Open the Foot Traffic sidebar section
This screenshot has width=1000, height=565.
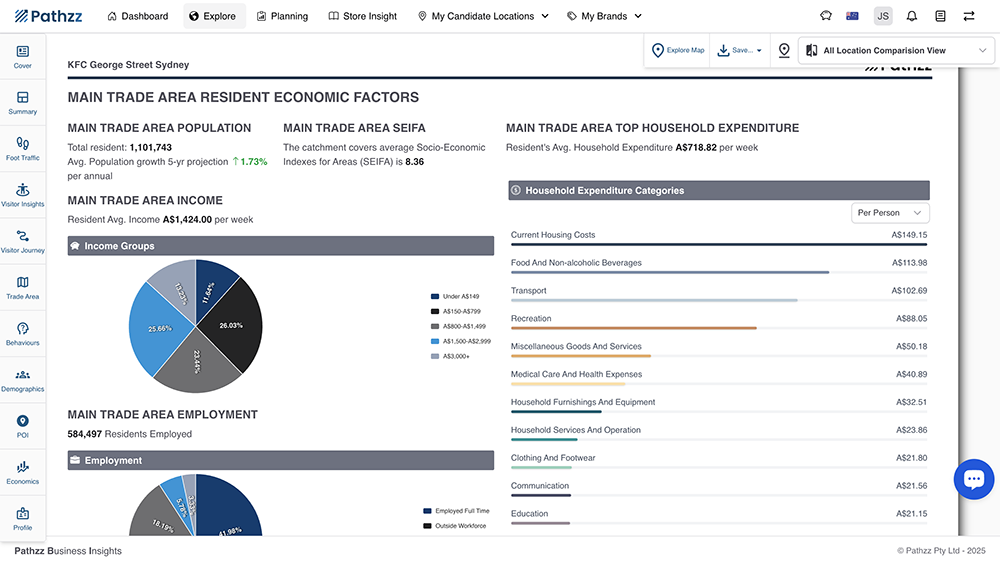22,149
